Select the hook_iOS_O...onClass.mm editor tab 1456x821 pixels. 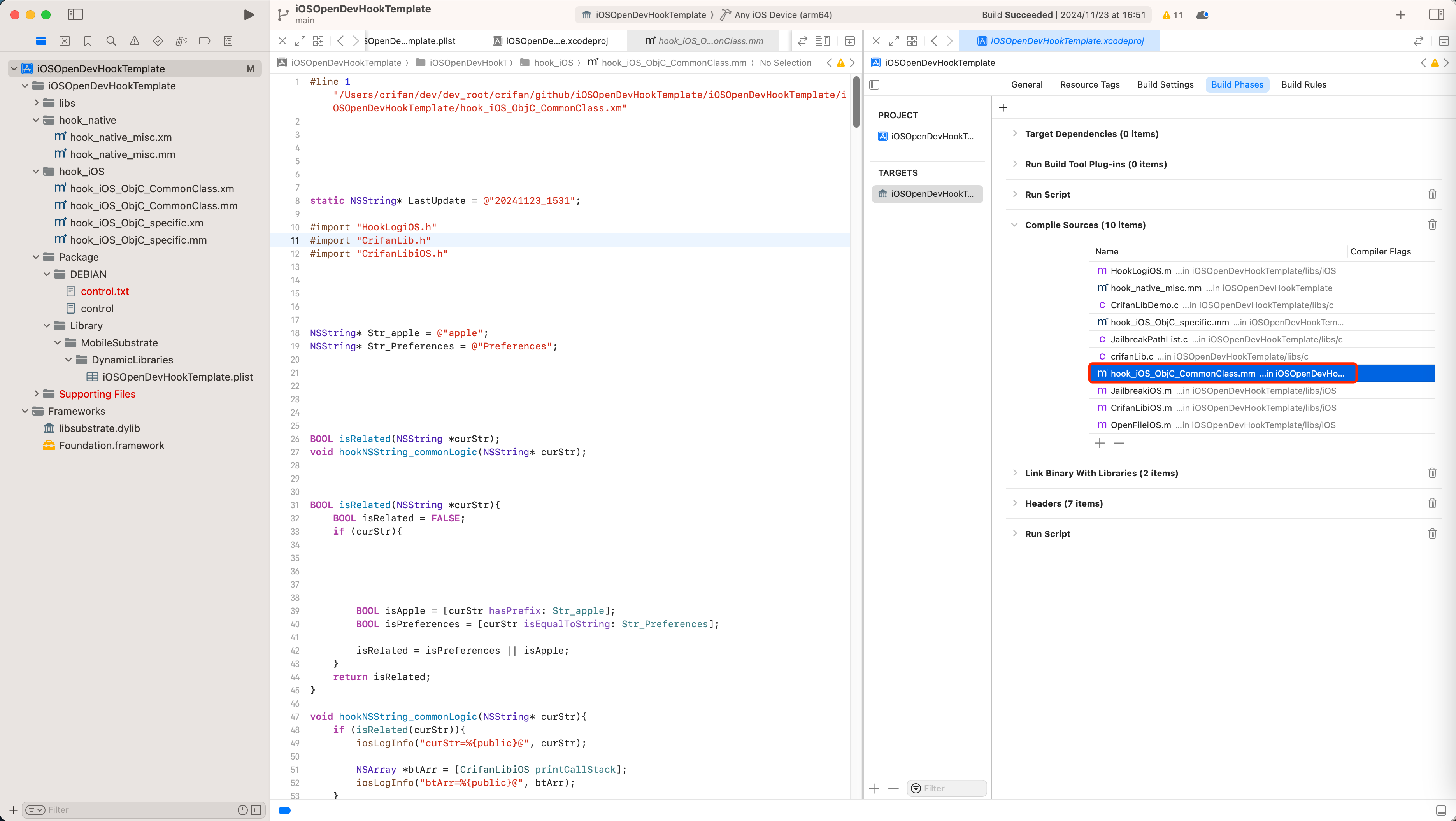click(x=703, y=41)
